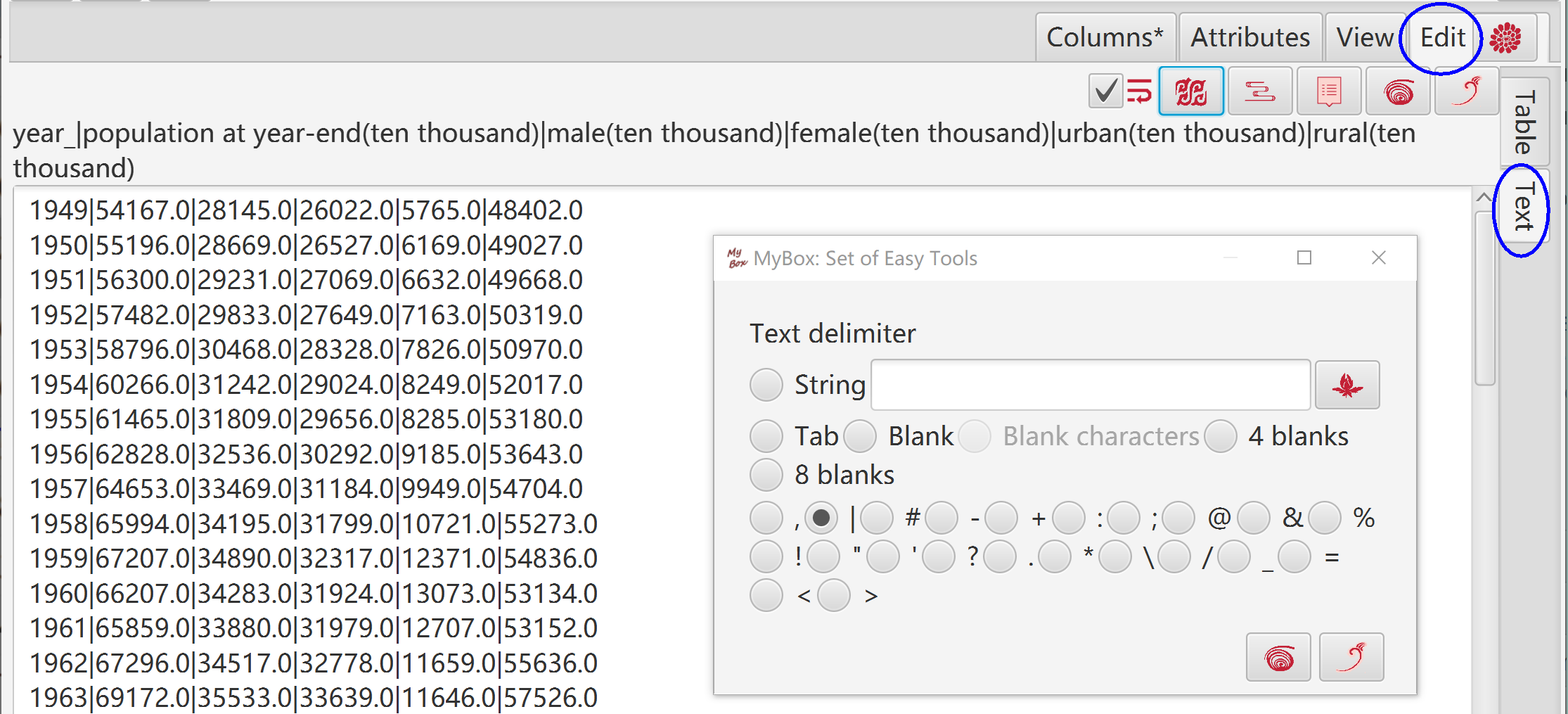Screen dimensions: 1568x714
Task: Toggle the wrap checkbox in the toolbar
Action: pyautogui.click(x=1105, y=91)
